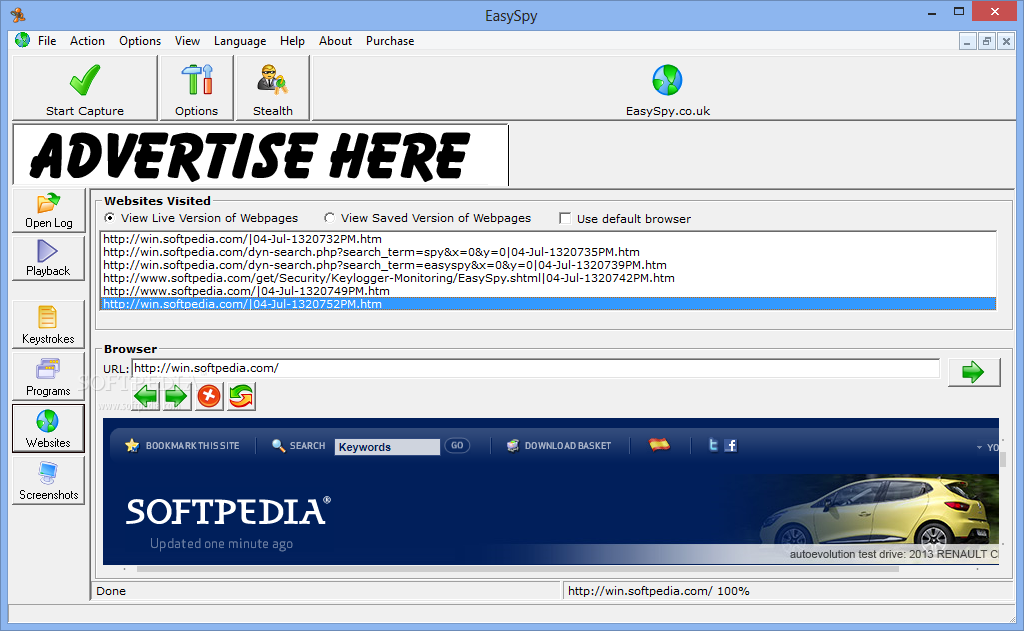This screenshot has height=631, width=1024.
Task: Go forward with the small green right arrow
Action: tap(176, 396)
